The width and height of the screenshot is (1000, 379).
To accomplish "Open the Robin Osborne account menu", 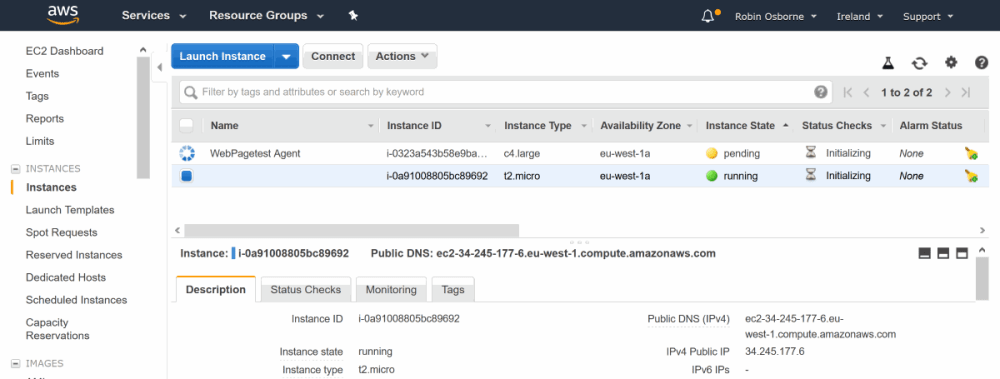I will point(776,17).
